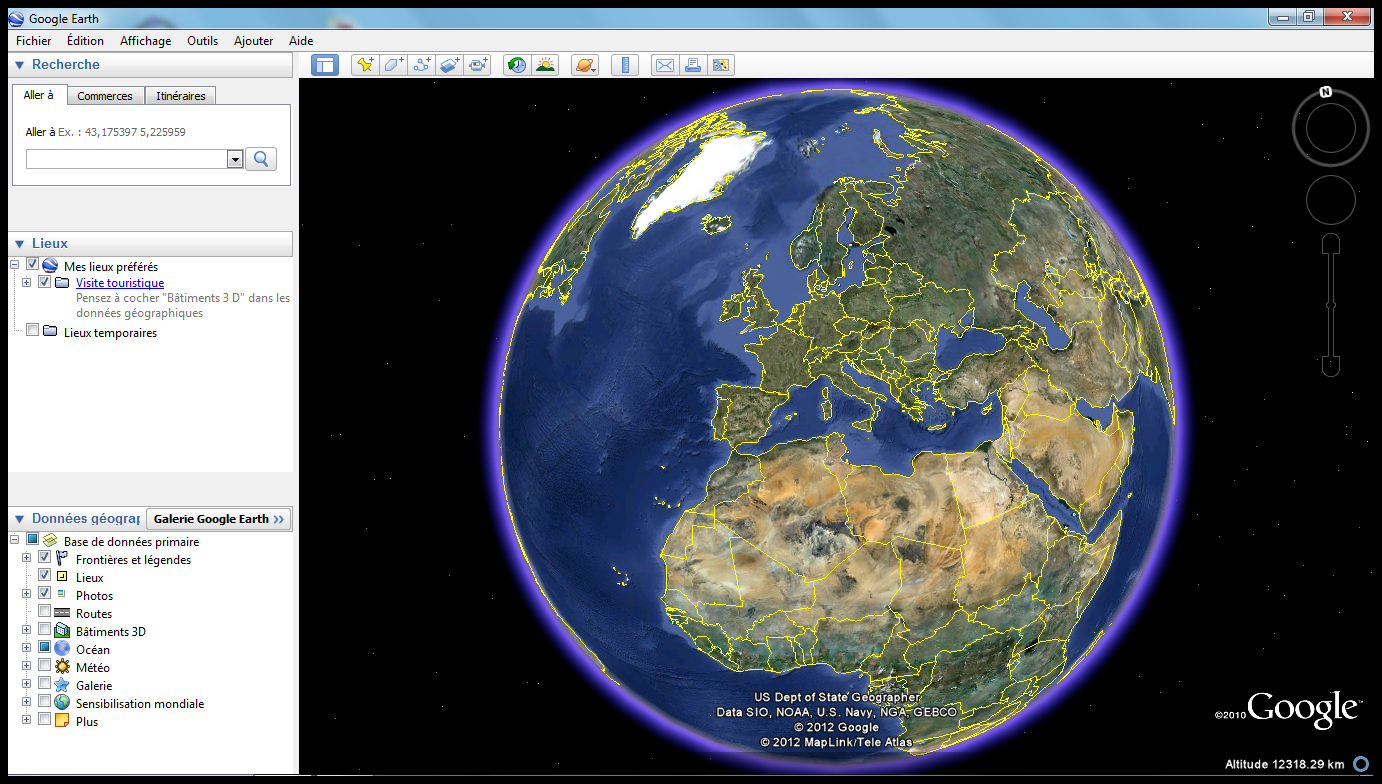The image size is (1382, 784).
Task: Click the Record a Tour camera icon
Action: 479,65
